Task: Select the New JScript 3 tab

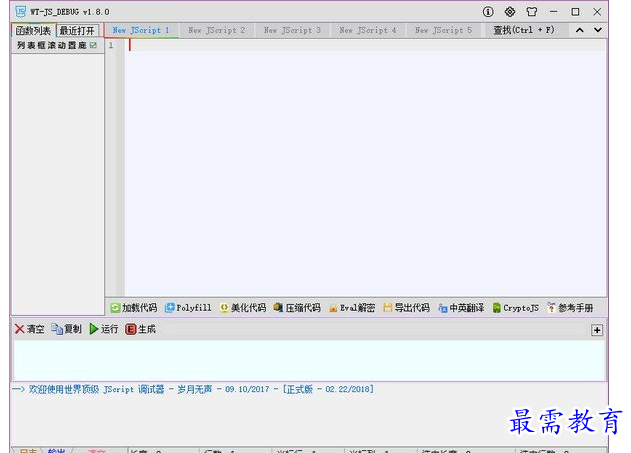Action: pyautogui.click(x=292, y=30)
